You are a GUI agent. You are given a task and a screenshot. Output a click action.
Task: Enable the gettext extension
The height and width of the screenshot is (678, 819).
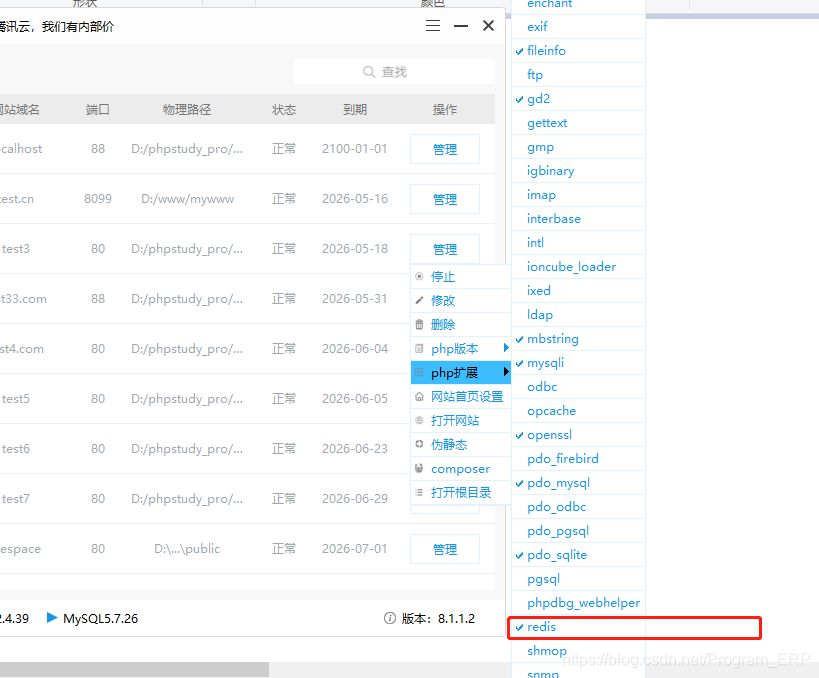[578, 123]
